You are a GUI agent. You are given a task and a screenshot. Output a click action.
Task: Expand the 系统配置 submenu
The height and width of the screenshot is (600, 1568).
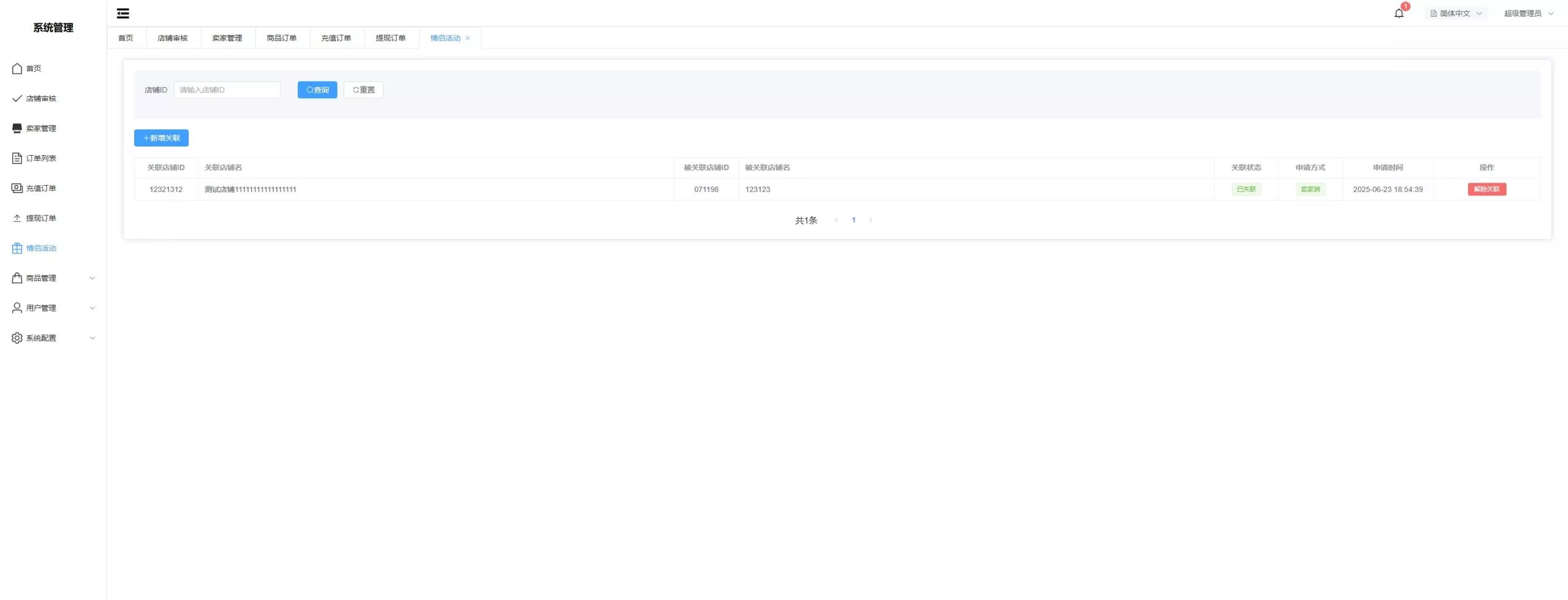92,338
